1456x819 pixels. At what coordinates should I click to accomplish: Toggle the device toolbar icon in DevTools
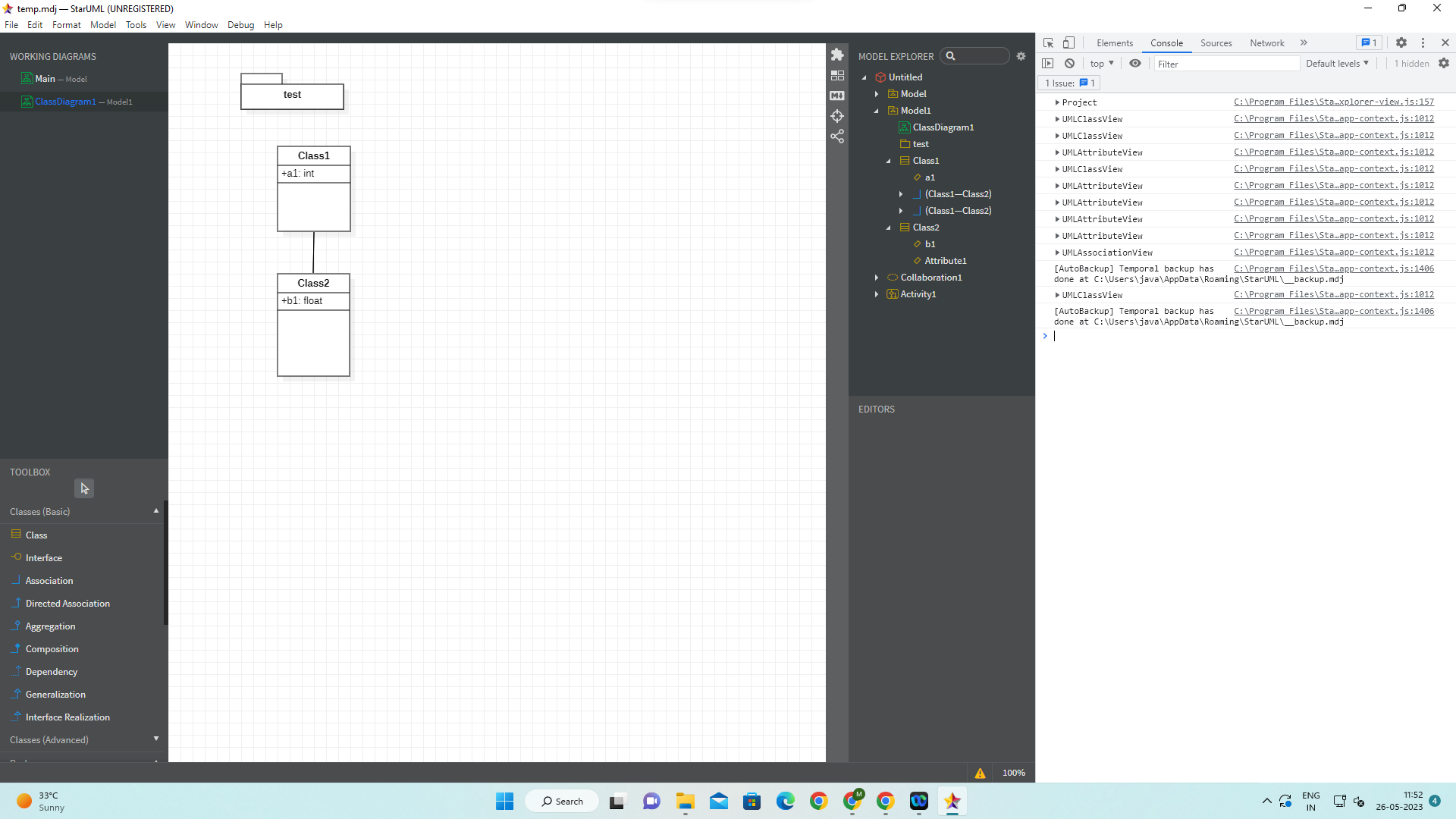click(1068, 43)
